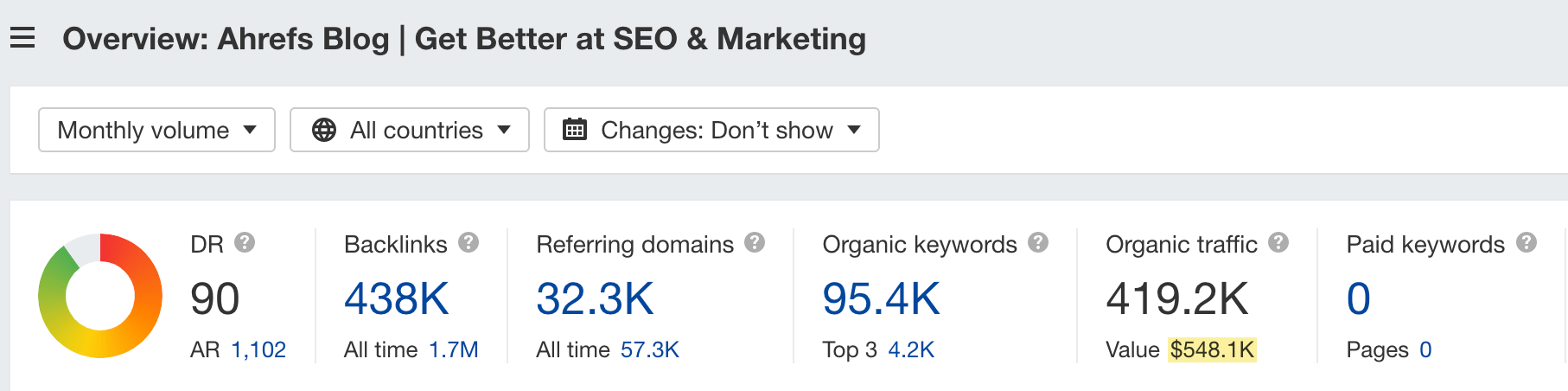
Task: Open the 95.4K organic keywords link
Action: tap(881, 299)
